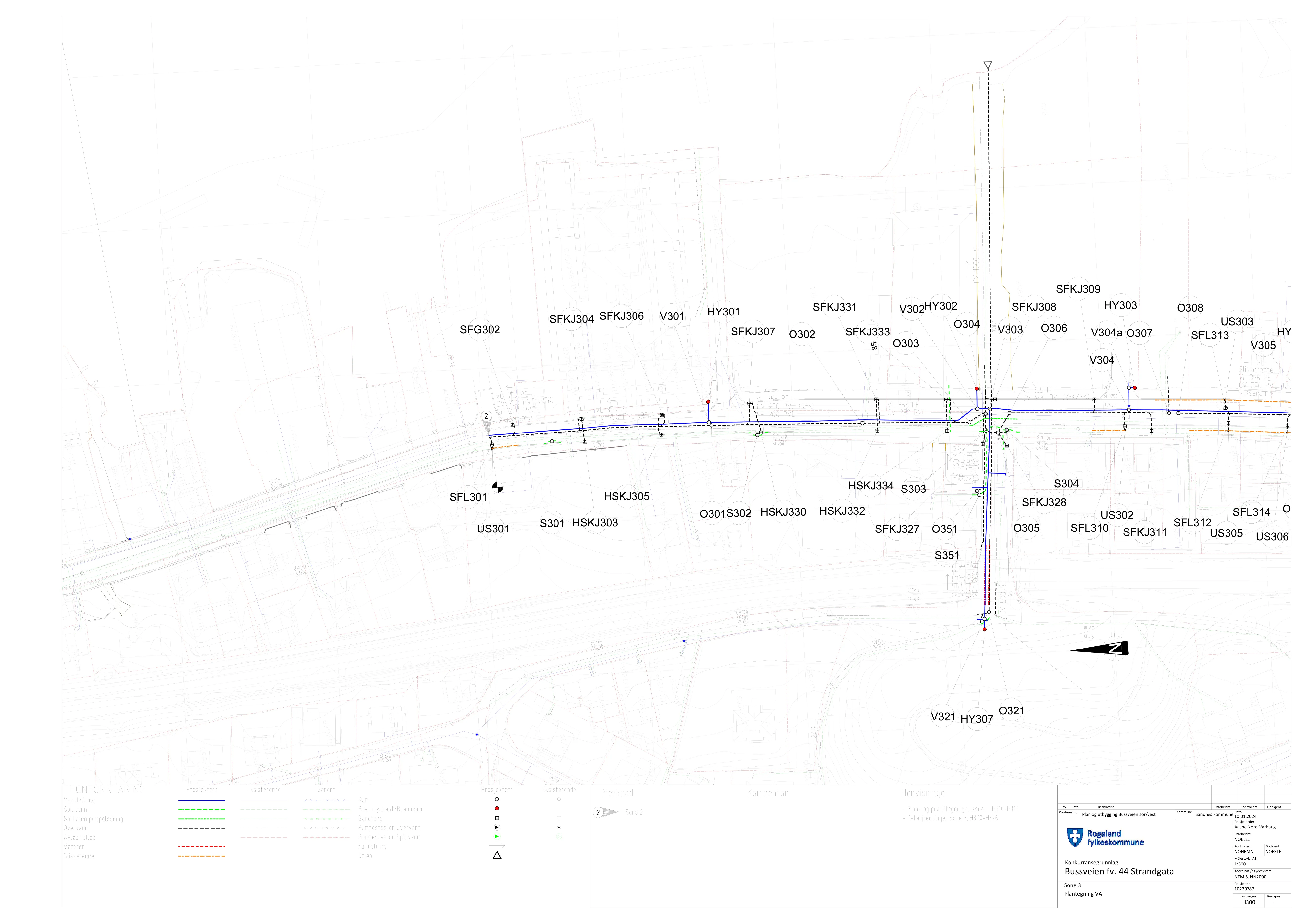Select the Sone 2 marker under Merknad
Viewport: 1307px width, 924px height.
coord(606,812)
